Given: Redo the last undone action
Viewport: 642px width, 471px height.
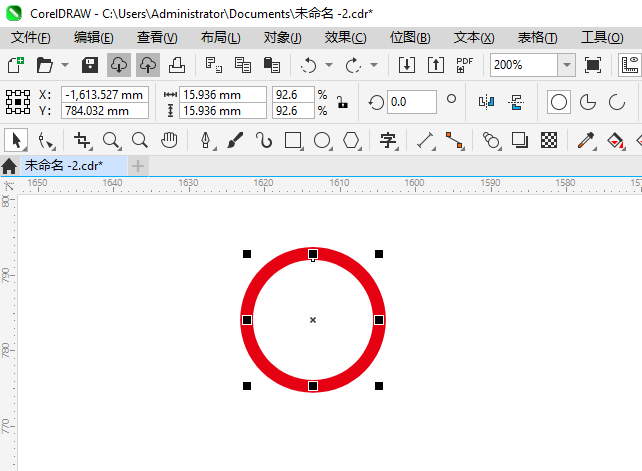Looking at the screenshot, I should [353, 65].
